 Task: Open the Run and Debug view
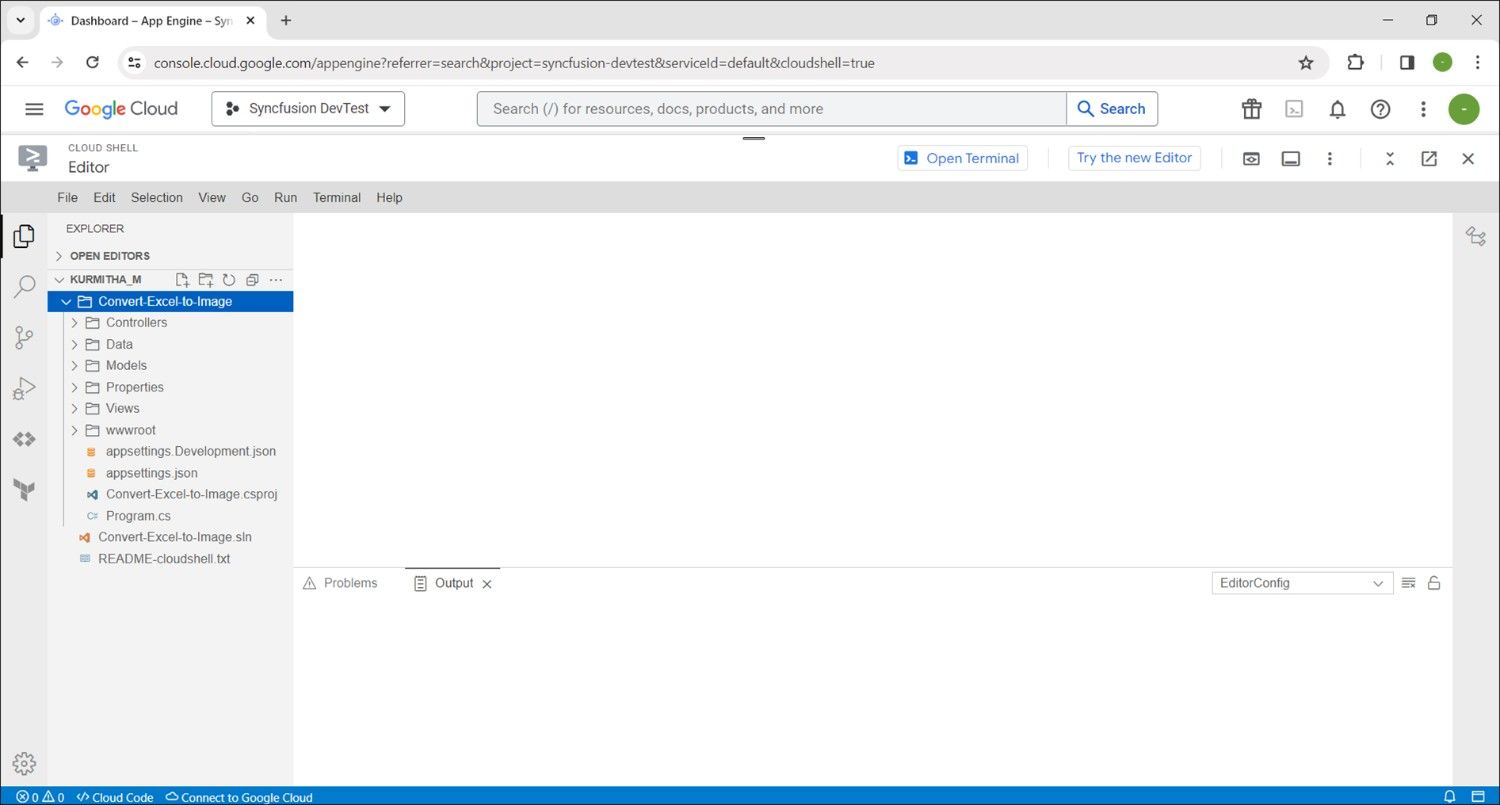point(24,388)
